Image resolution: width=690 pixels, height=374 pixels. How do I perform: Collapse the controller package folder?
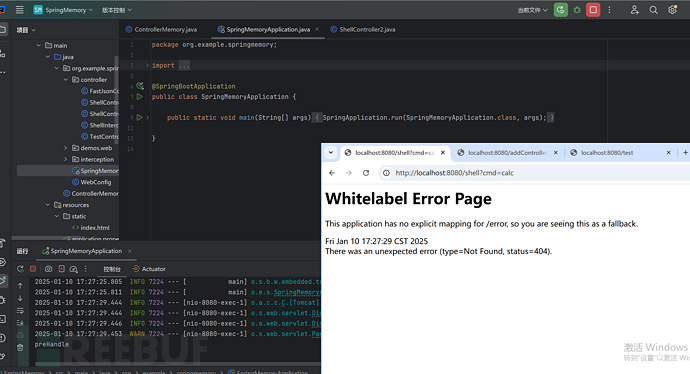coord(66,80)
